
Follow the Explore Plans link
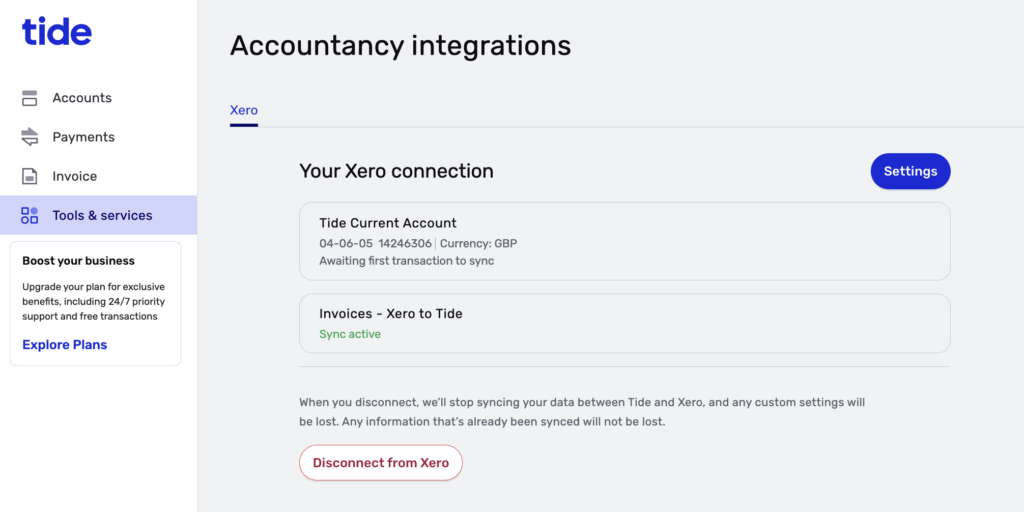coord(65,345)
